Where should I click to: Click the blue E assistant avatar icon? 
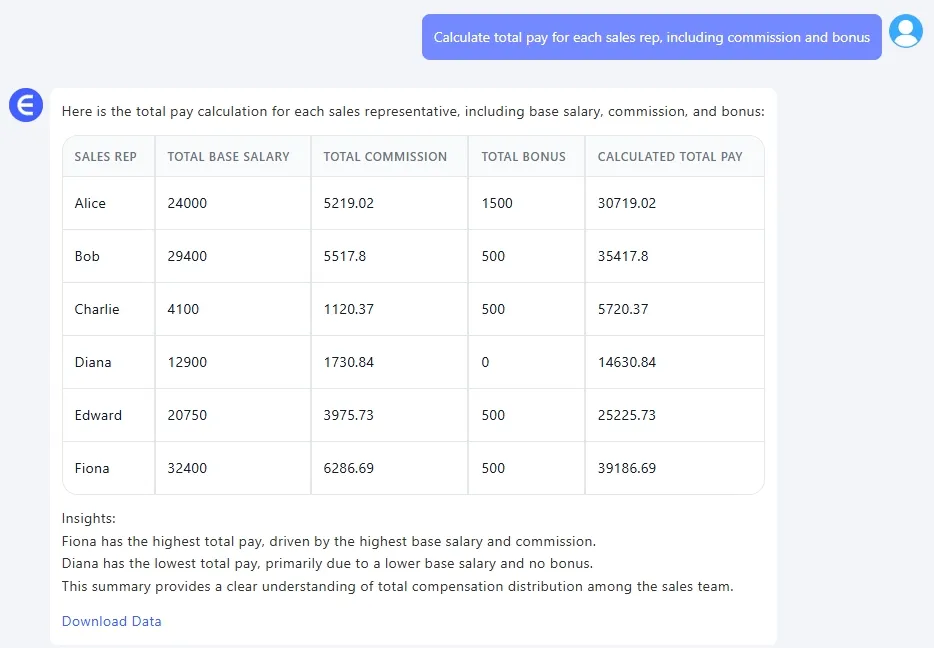(x=25, y=105)
